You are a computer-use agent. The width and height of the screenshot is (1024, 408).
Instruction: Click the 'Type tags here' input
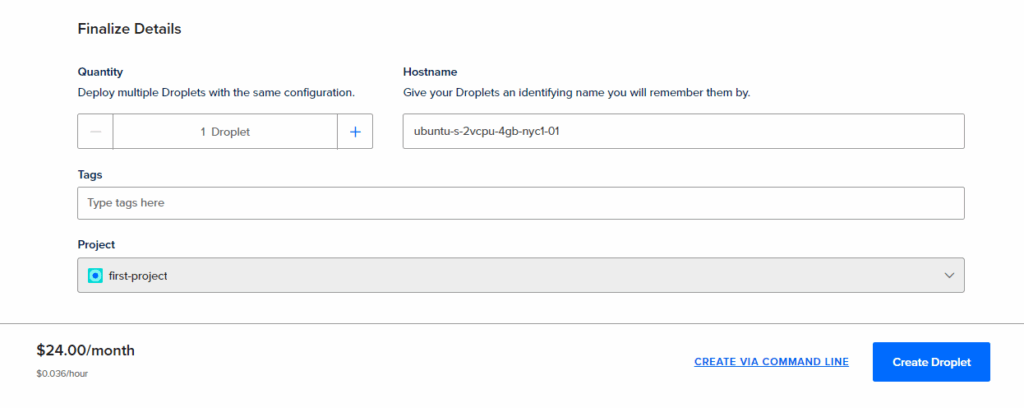click(520, 203)
